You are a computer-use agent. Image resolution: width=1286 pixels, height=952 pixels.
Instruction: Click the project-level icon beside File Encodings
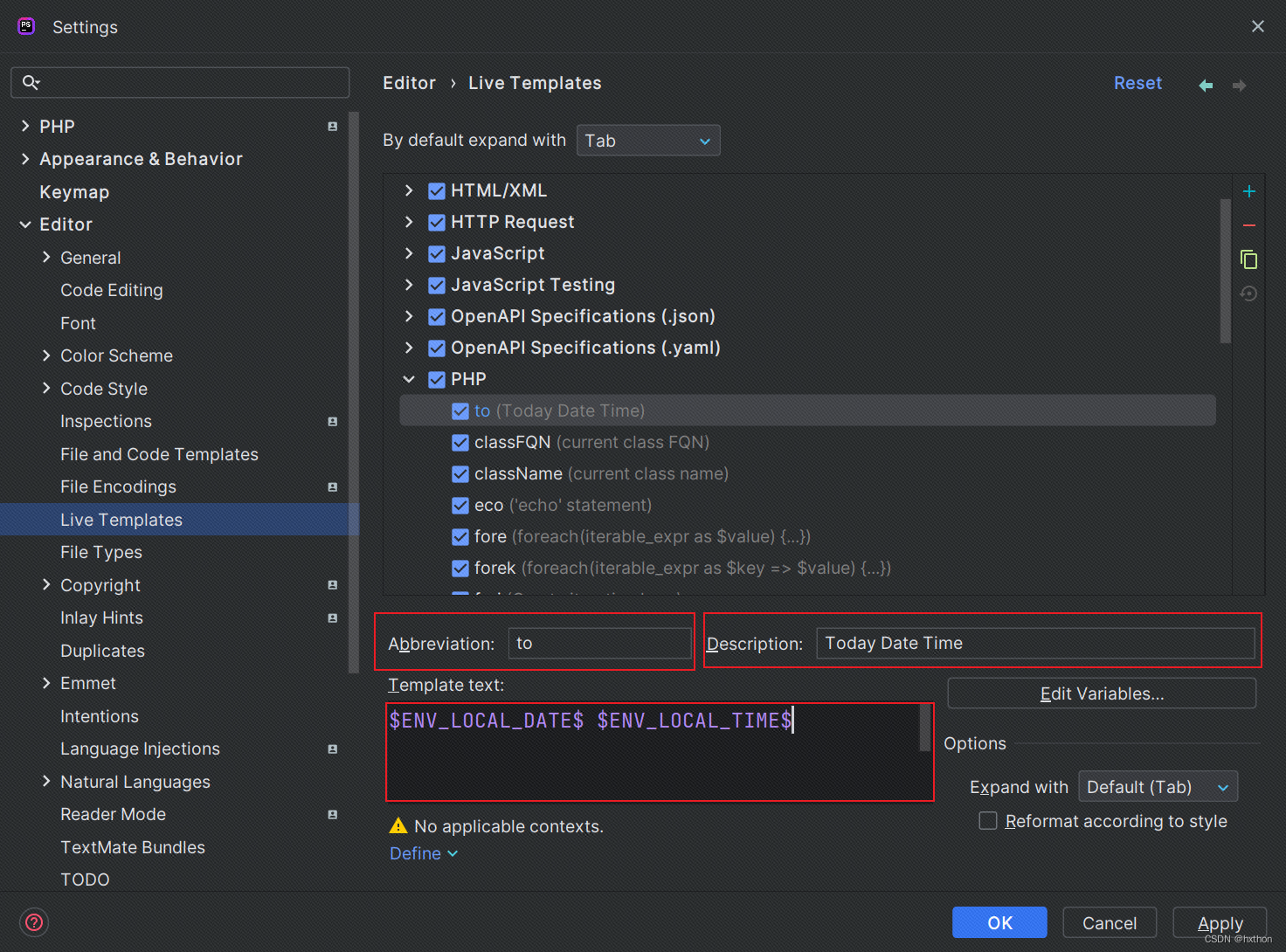click(333, 487)
